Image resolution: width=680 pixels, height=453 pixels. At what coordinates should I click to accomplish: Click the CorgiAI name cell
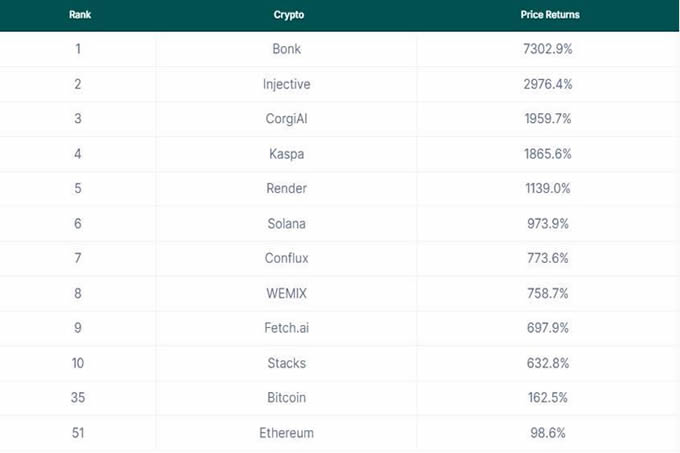(286, 118)
